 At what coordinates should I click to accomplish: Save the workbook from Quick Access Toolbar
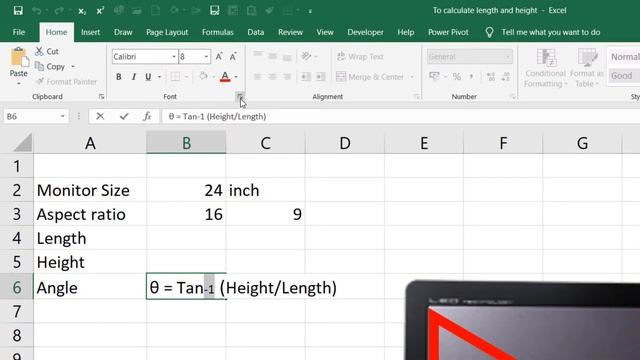click(x=18, y=11)
